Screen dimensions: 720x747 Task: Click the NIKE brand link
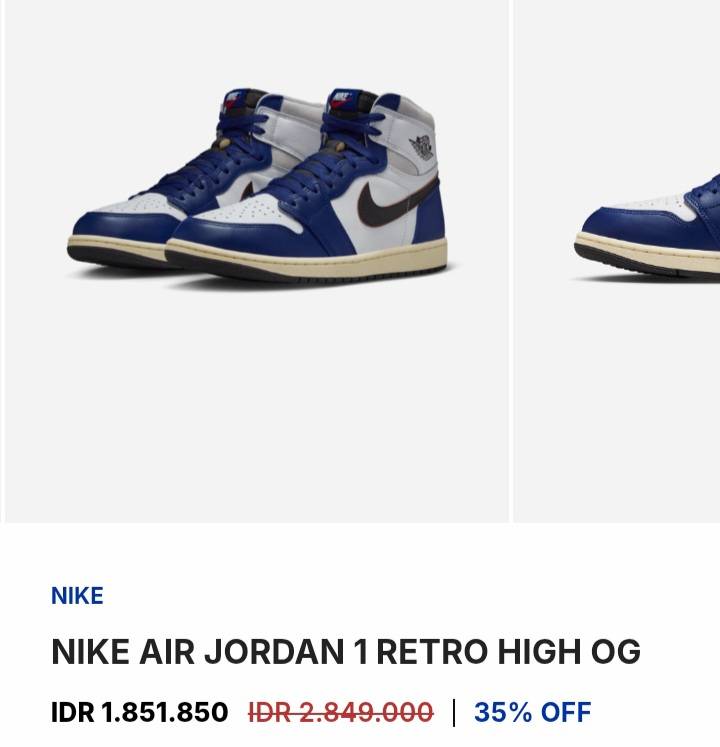click(77, 596)
